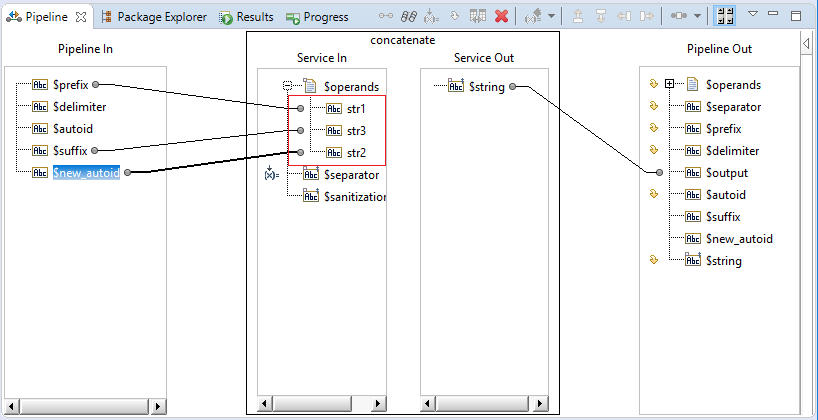
Task: Click the Move Up toolbar icon
Action: tap(578, 16)
